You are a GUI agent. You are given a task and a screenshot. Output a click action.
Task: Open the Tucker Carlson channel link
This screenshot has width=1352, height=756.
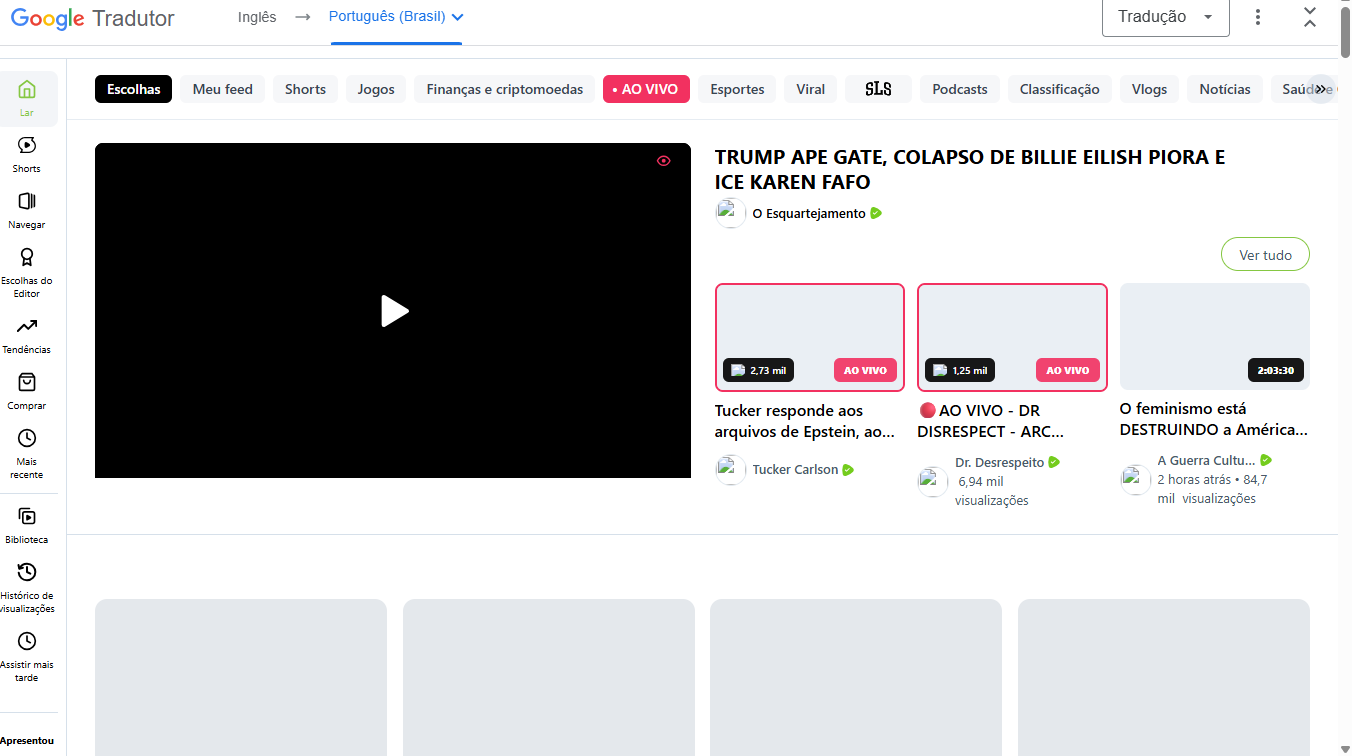(x=797, y=469)
